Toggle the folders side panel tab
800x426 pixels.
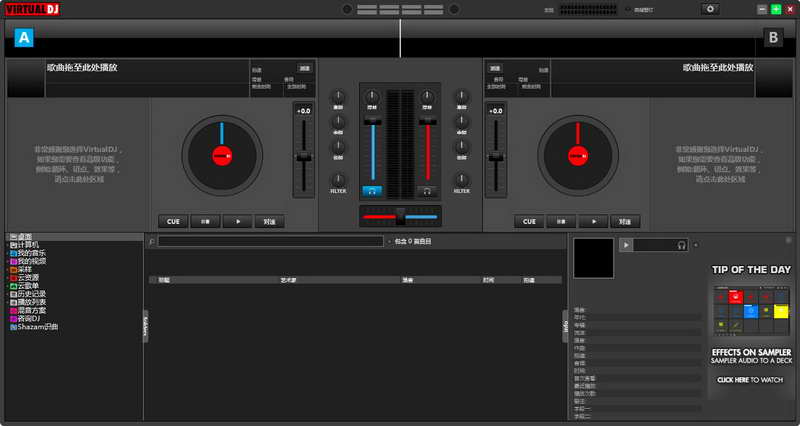tap(145, 326)
